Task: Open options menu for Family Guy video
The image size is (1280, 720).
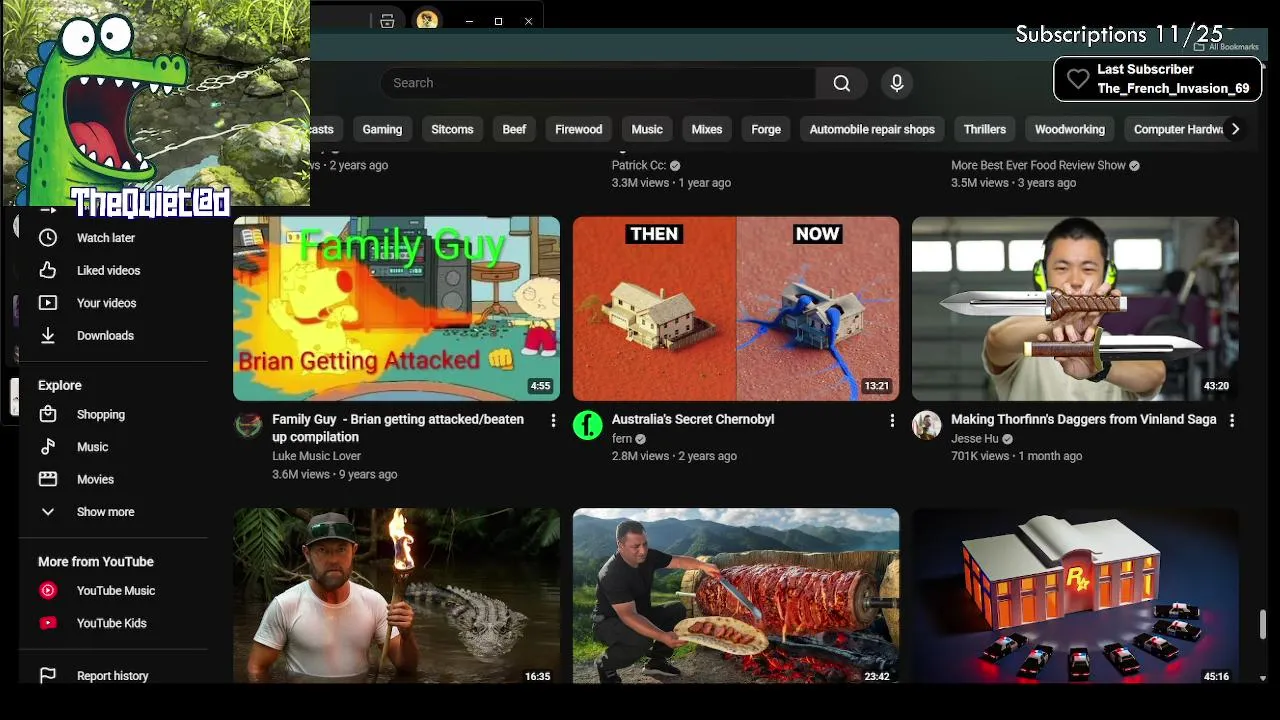Action: pos(553,421)
